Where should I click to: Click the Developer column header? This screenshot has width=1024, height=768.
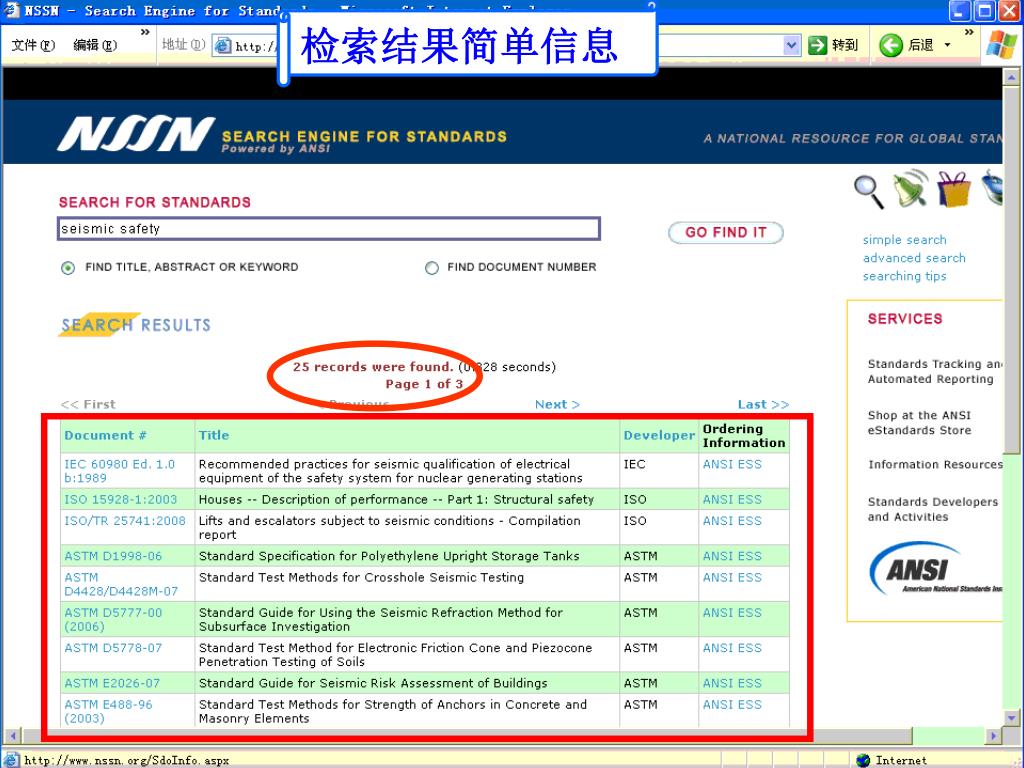pos(659,436)
